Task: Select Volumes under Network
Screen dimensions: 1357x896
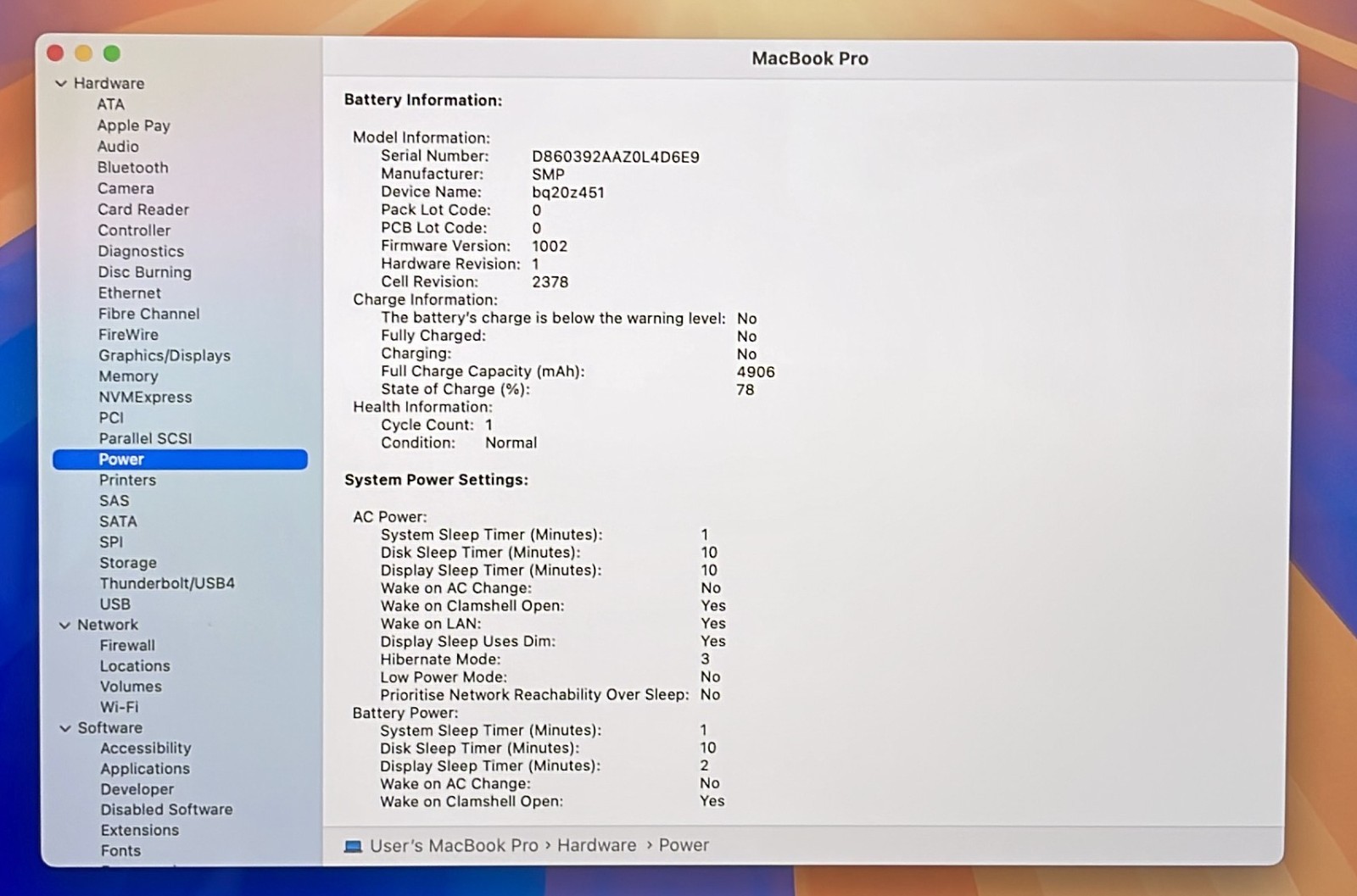Action: tap(131, 687)
